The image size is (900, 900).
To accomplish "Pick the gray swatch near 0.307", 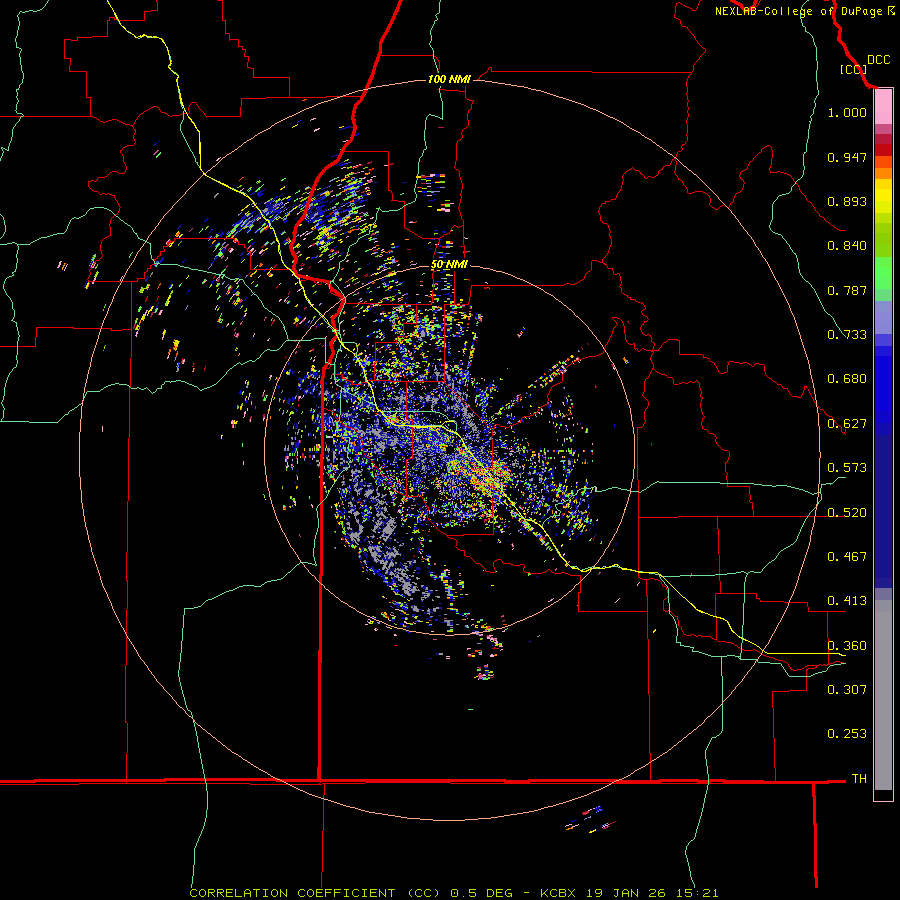I will pos(883,695).
